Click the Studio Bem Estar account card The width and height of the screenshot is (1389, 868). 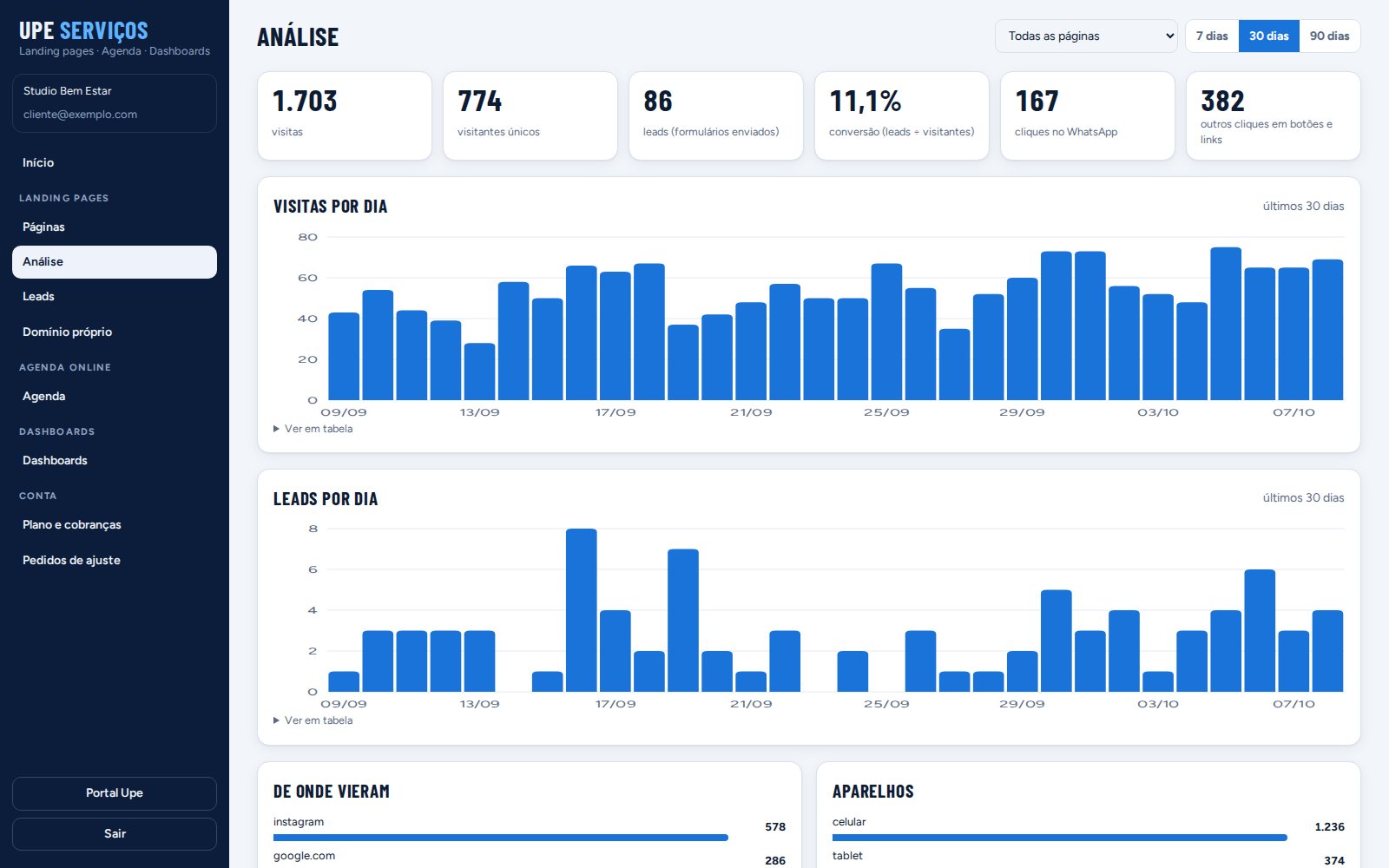[x=115, y=103]
